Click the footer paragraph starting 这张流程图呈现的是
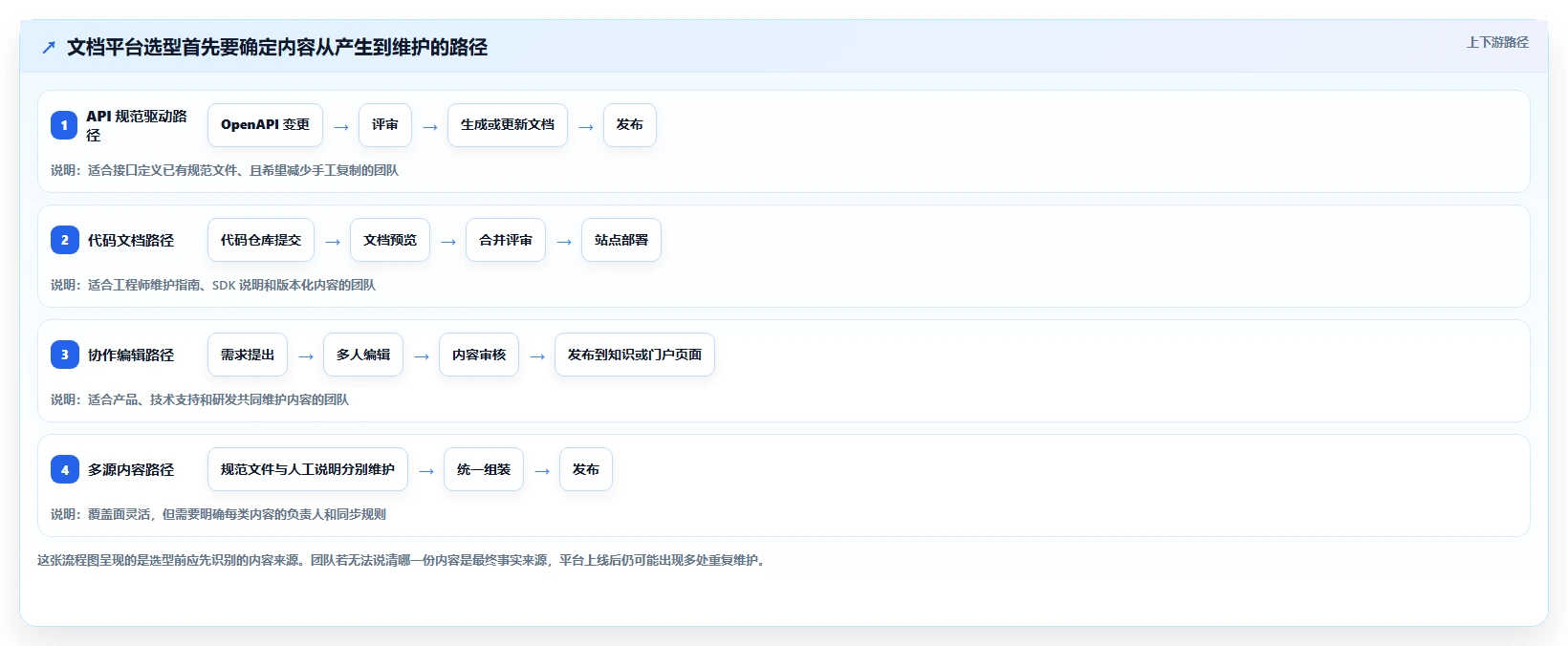 [403, 560]
